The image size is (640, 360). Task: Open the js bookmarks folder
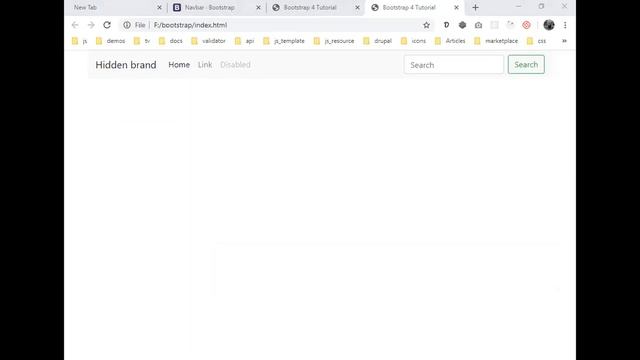tap(80, 41)
